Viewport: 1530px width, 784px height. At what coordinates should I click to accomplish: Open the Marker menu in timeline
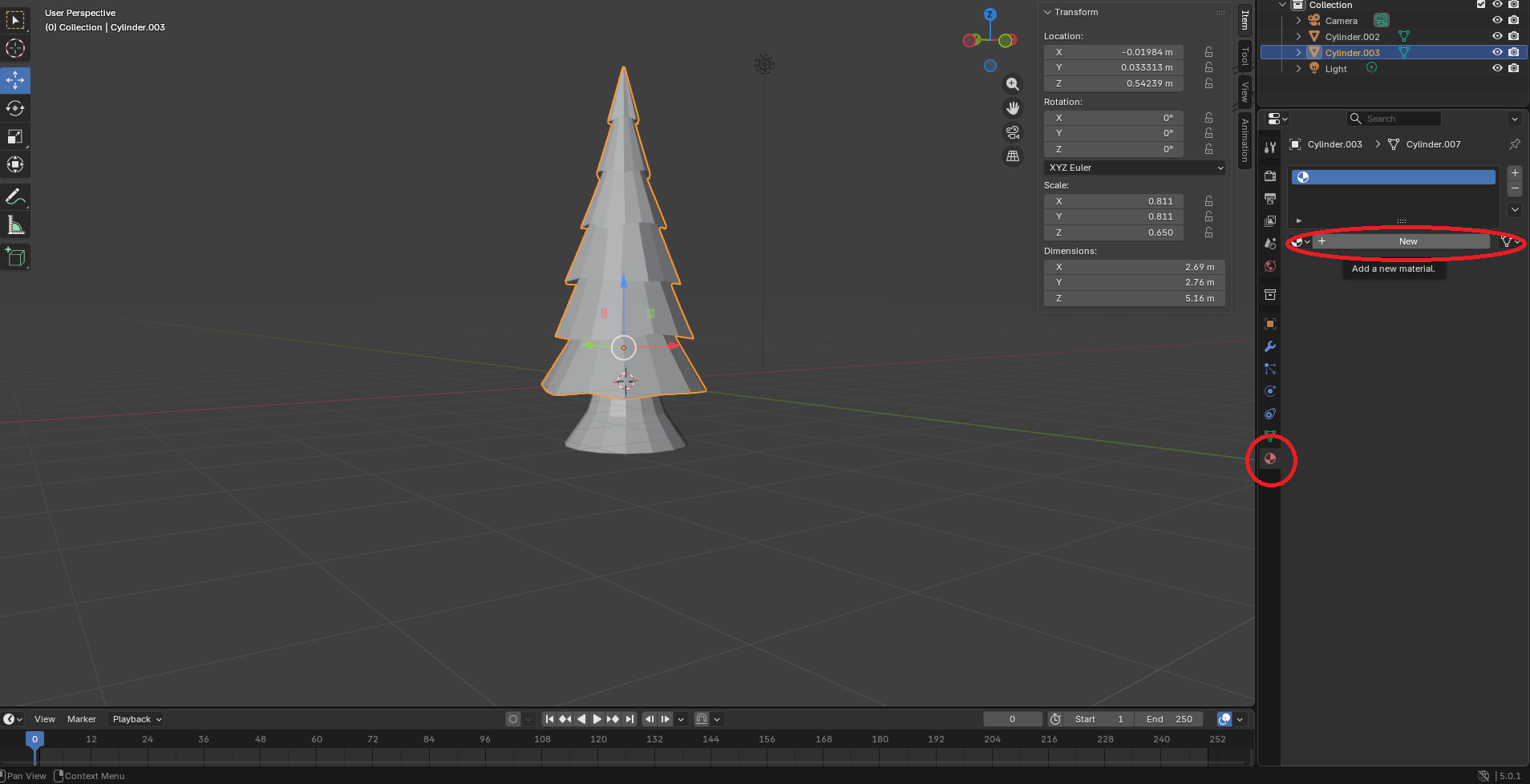81,719
